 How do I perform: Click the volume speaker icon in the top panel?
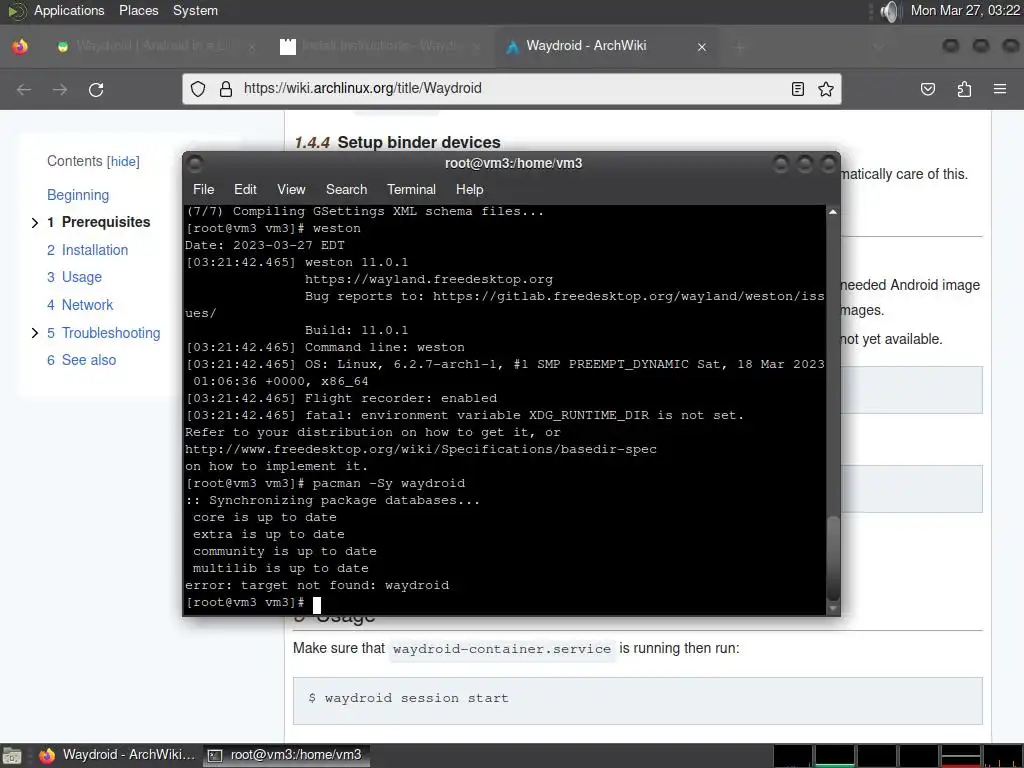pos(889,11)
